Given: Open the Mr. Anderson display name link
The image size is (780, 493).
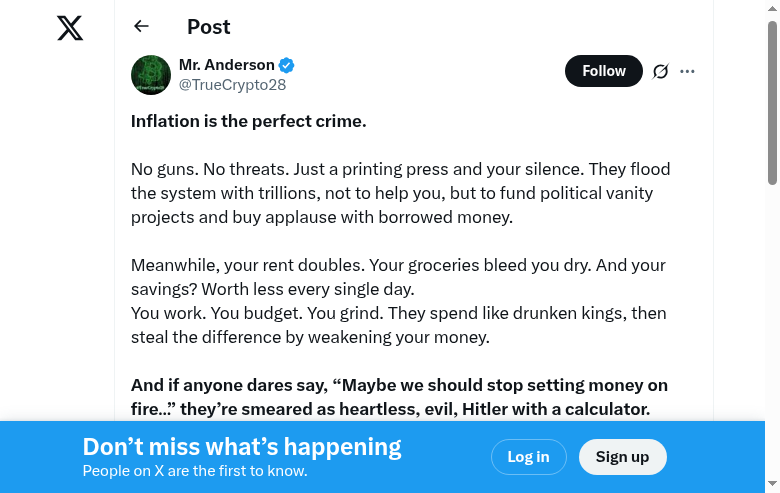Looking at the screenshot, I should click(x=226, y=65).
